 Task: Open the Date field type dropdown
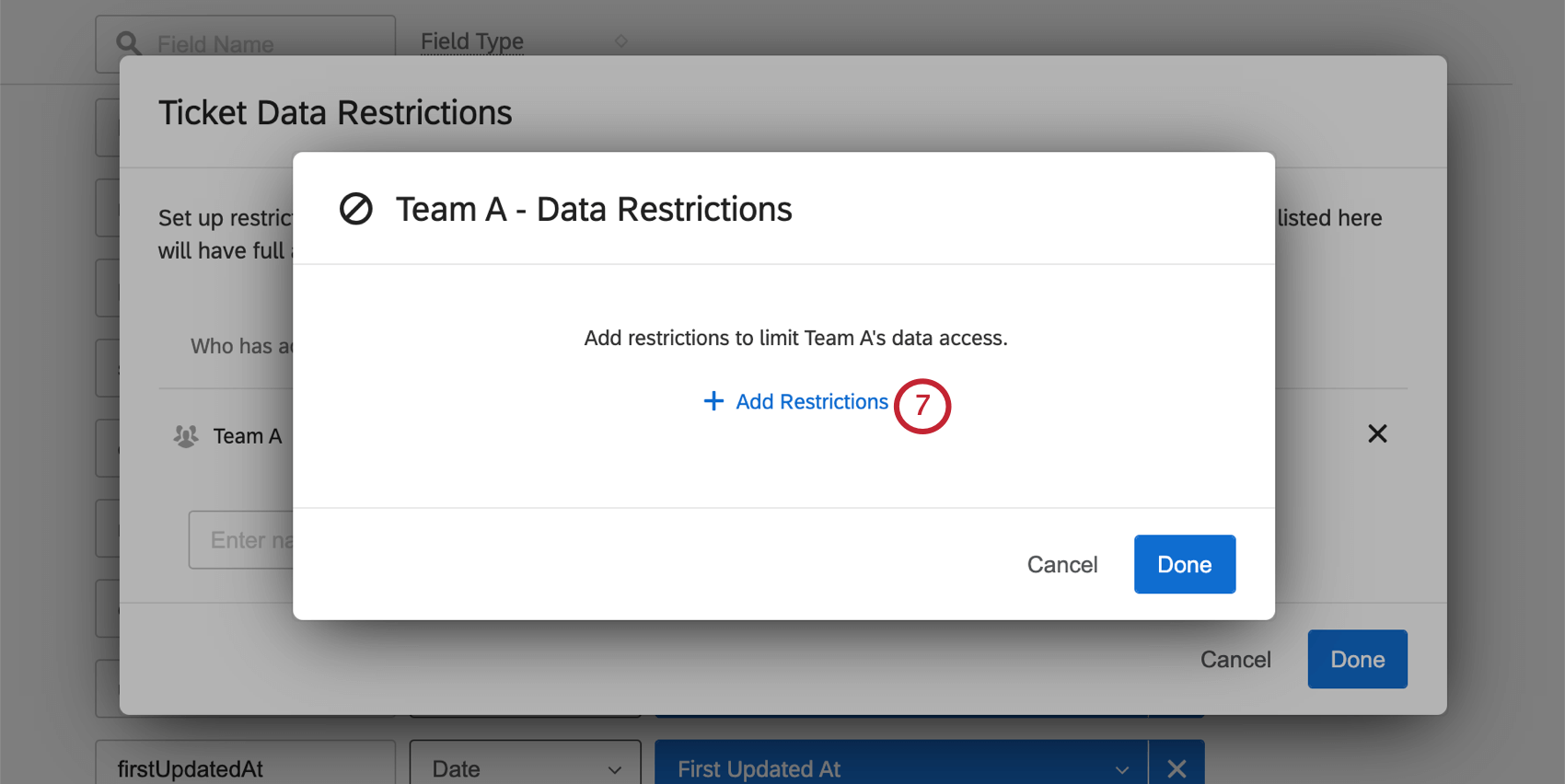[525, 767]
